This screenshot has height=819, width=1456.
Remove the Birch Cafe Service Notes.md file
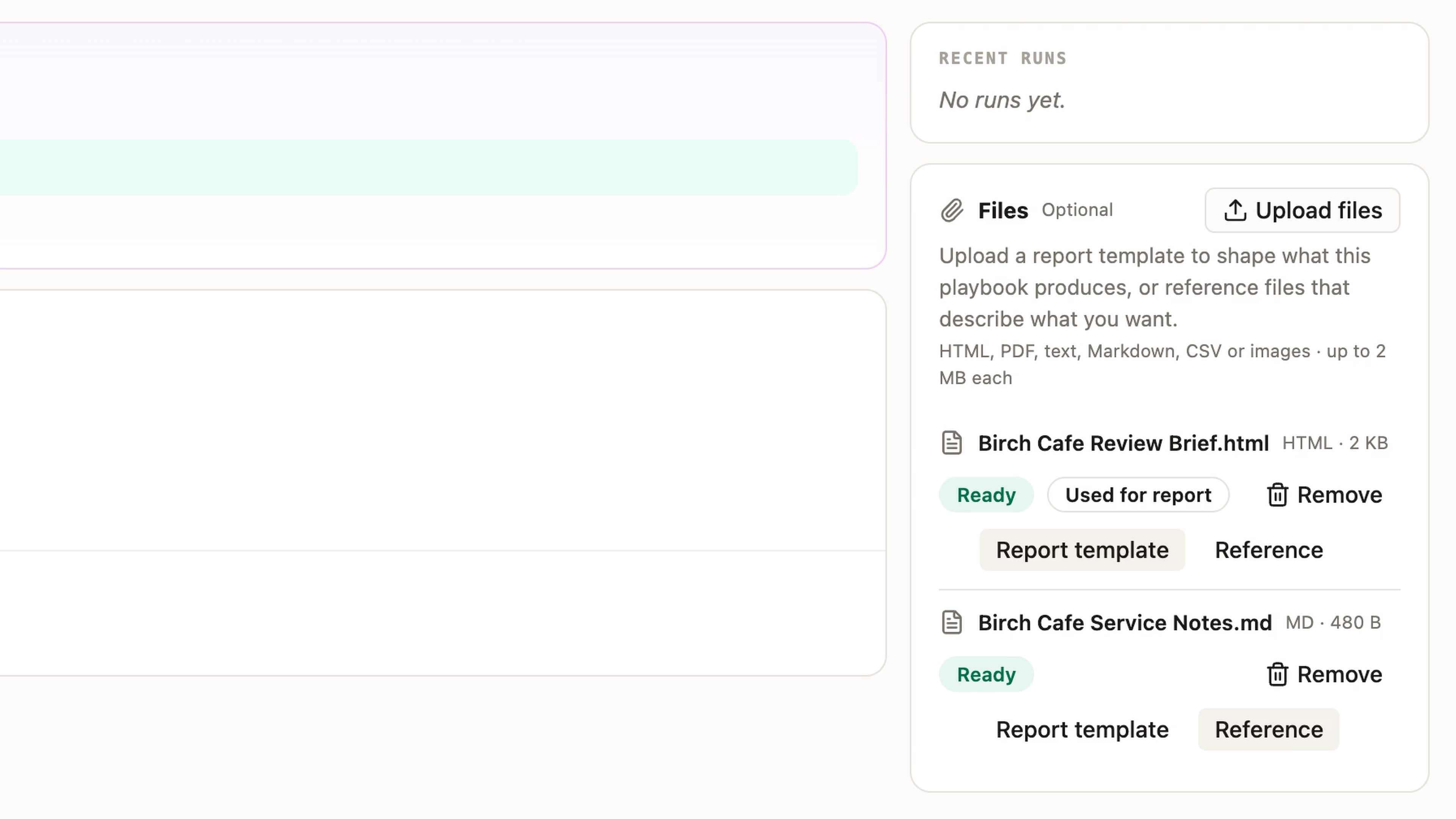[x=1324, y=674]
